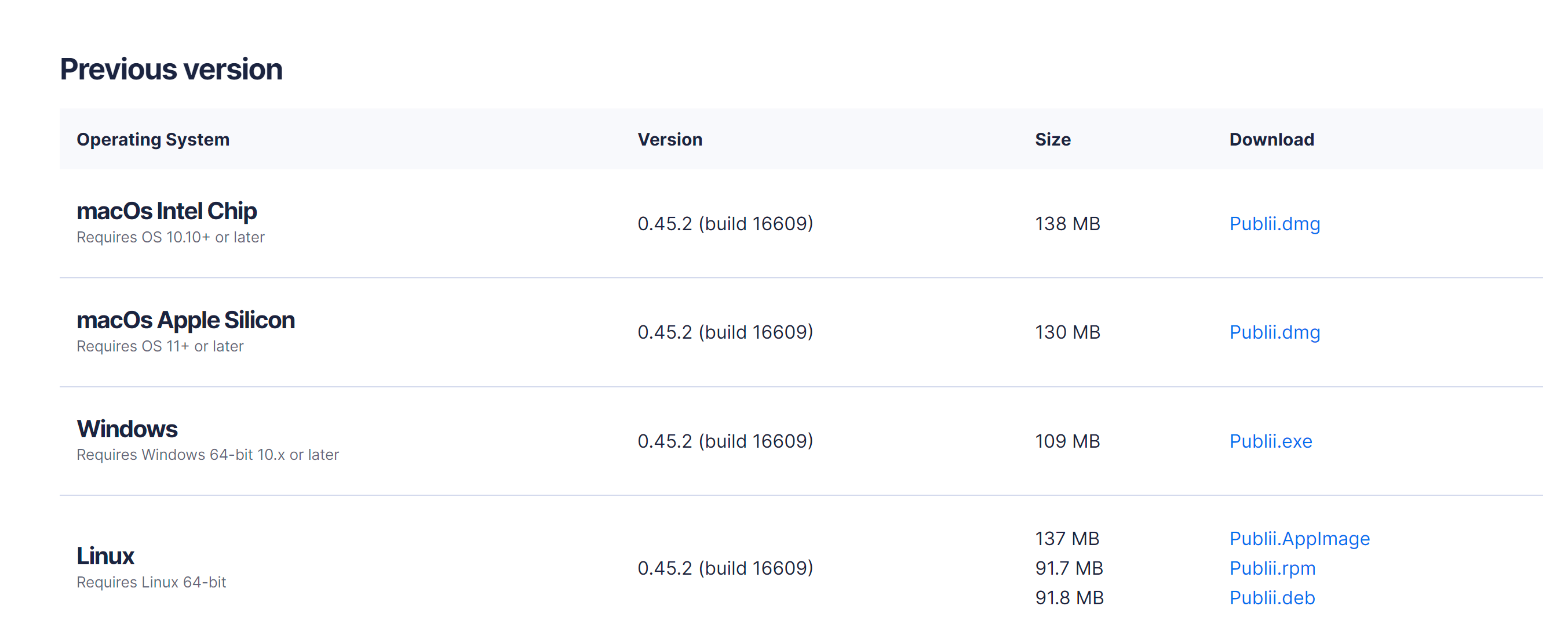Click the version cell in macOs Intel Chip row

coord(725,224)
